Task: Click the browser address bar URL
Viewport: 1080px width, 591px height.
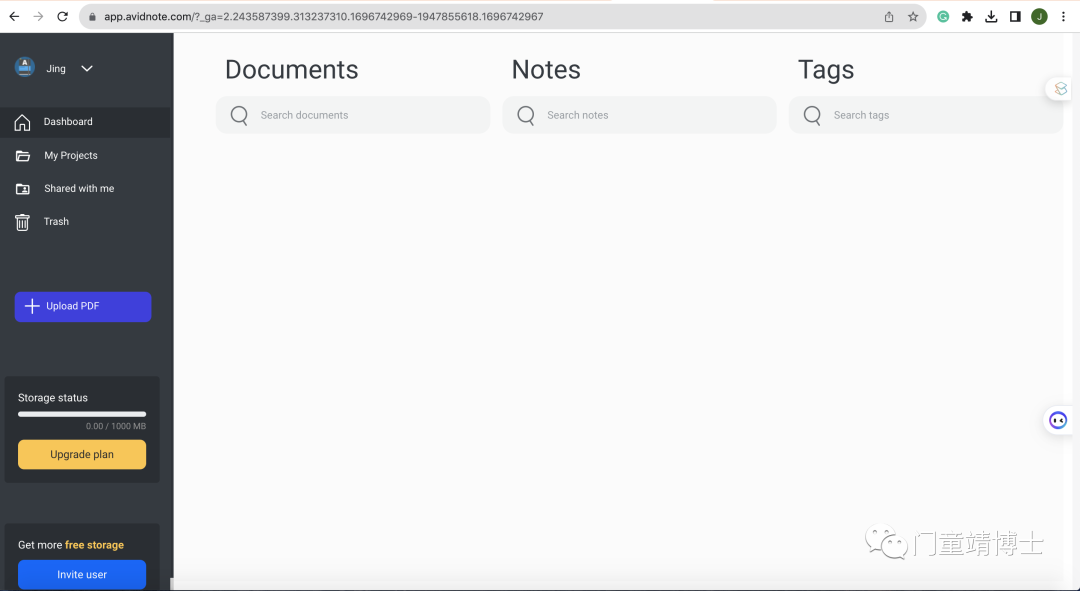Action: 324,17
